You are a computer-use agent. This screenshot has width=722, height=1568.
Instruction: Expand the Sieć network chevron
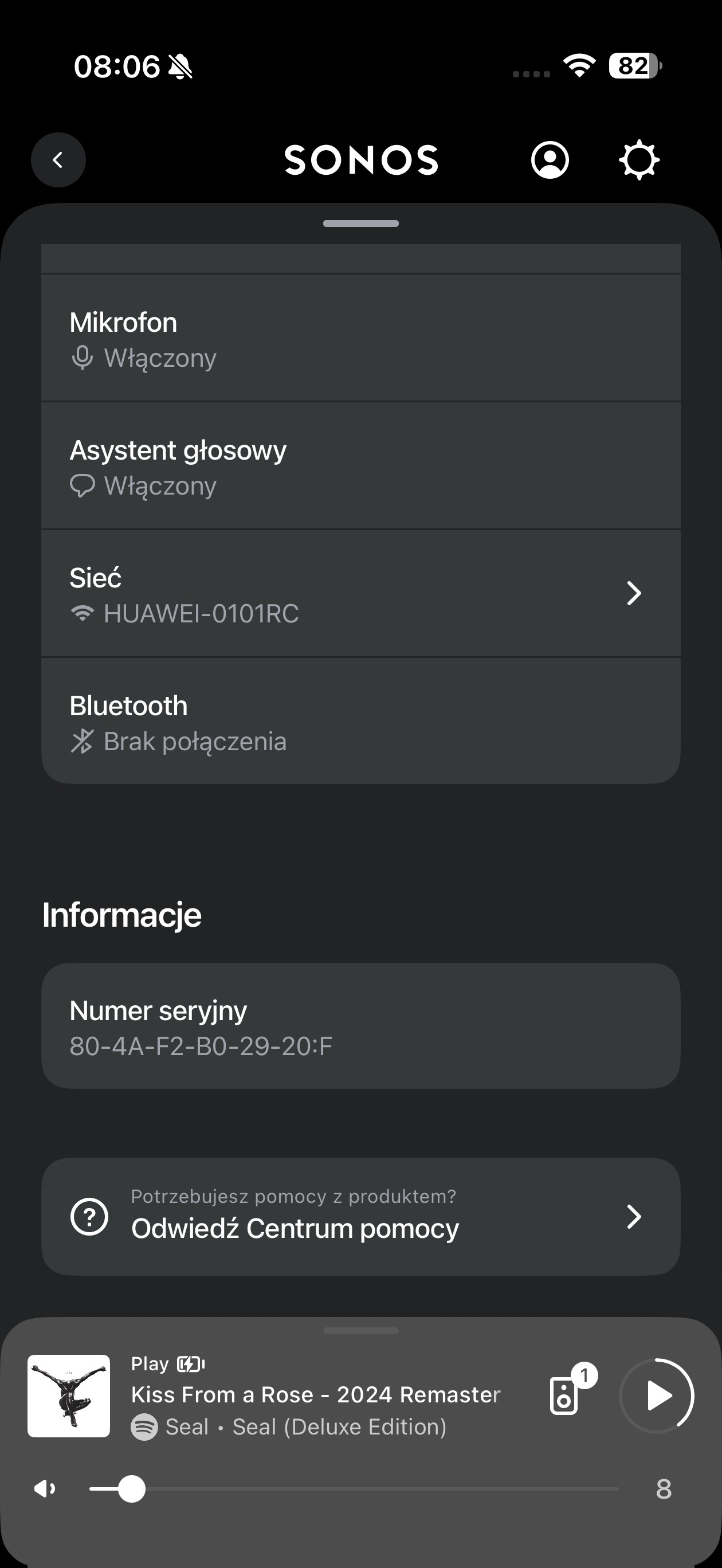click(634, 594)
